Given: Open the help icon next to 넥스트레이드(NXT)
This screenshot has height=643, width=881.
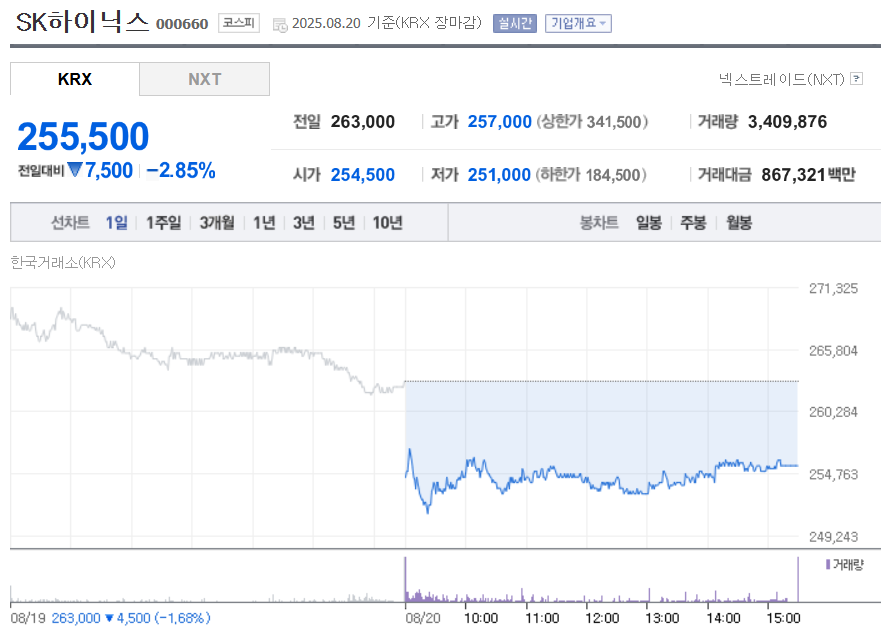Looking at the screenshot, I should pos(856,79).
